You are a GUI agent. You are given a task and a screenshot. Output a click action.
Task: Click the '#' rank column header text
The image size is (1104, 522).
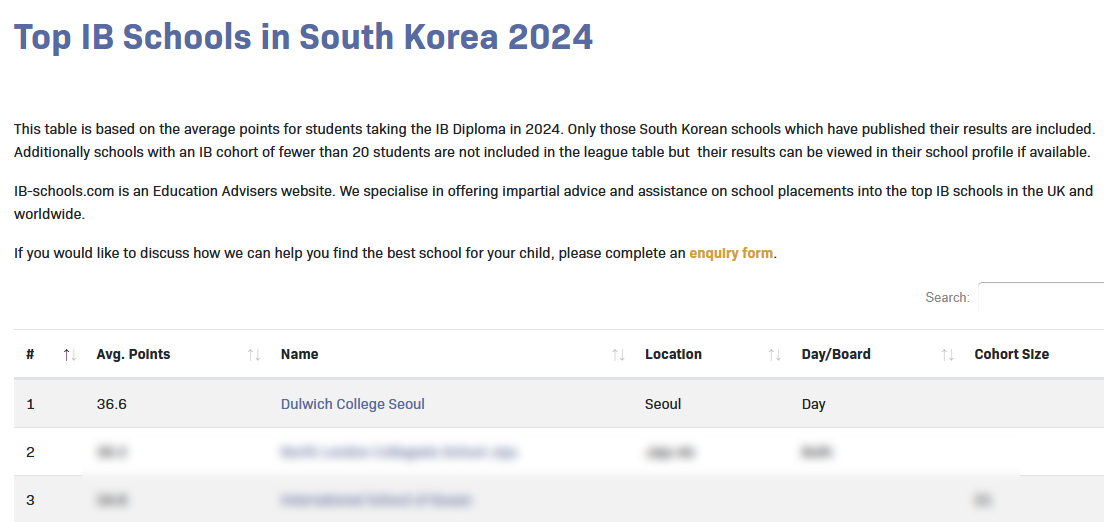pyautogui.click(x=30, y=354)
